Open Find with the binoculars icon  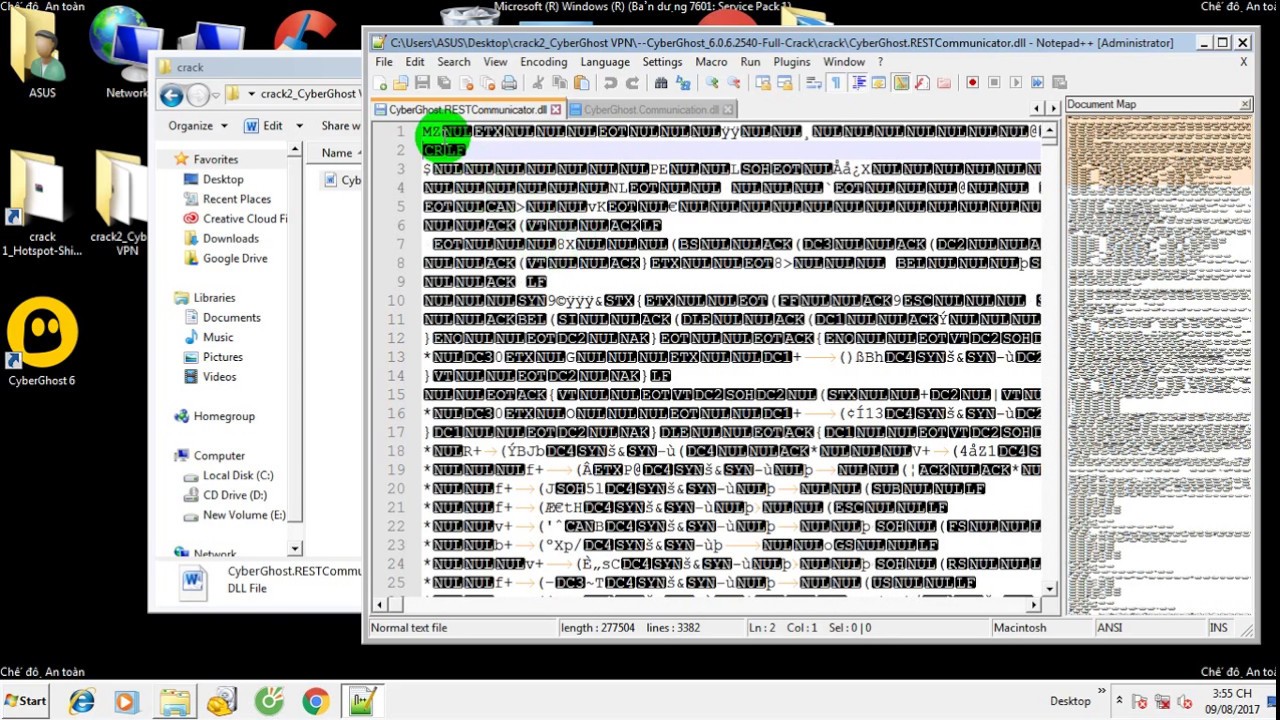coord(661,82)
